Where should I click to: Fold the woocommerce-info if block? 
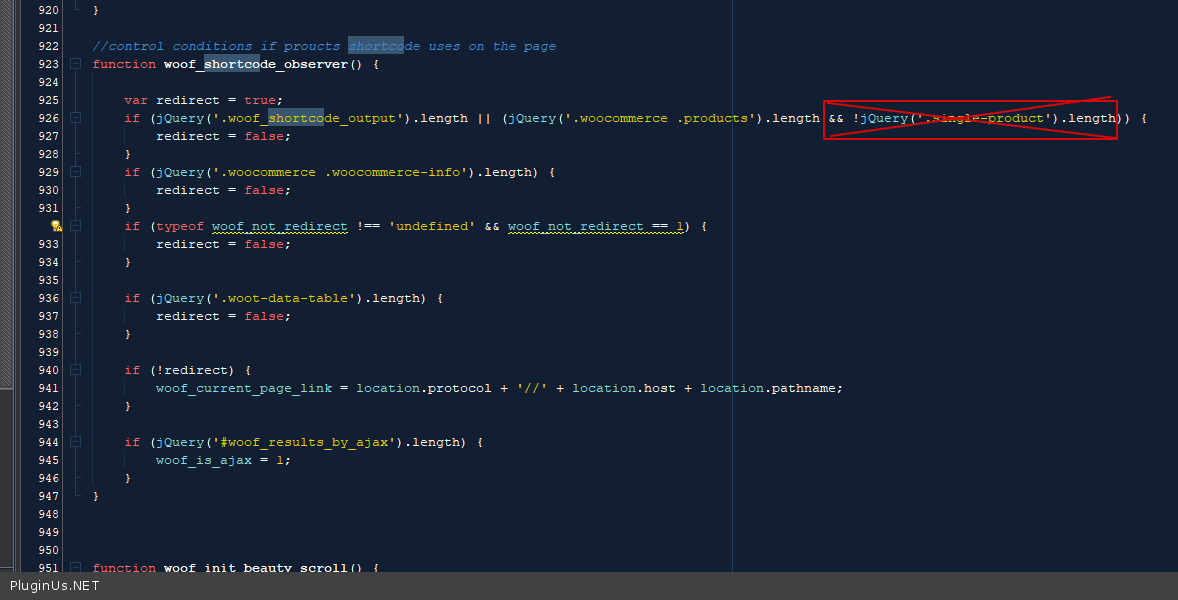(x=75, y=172)
